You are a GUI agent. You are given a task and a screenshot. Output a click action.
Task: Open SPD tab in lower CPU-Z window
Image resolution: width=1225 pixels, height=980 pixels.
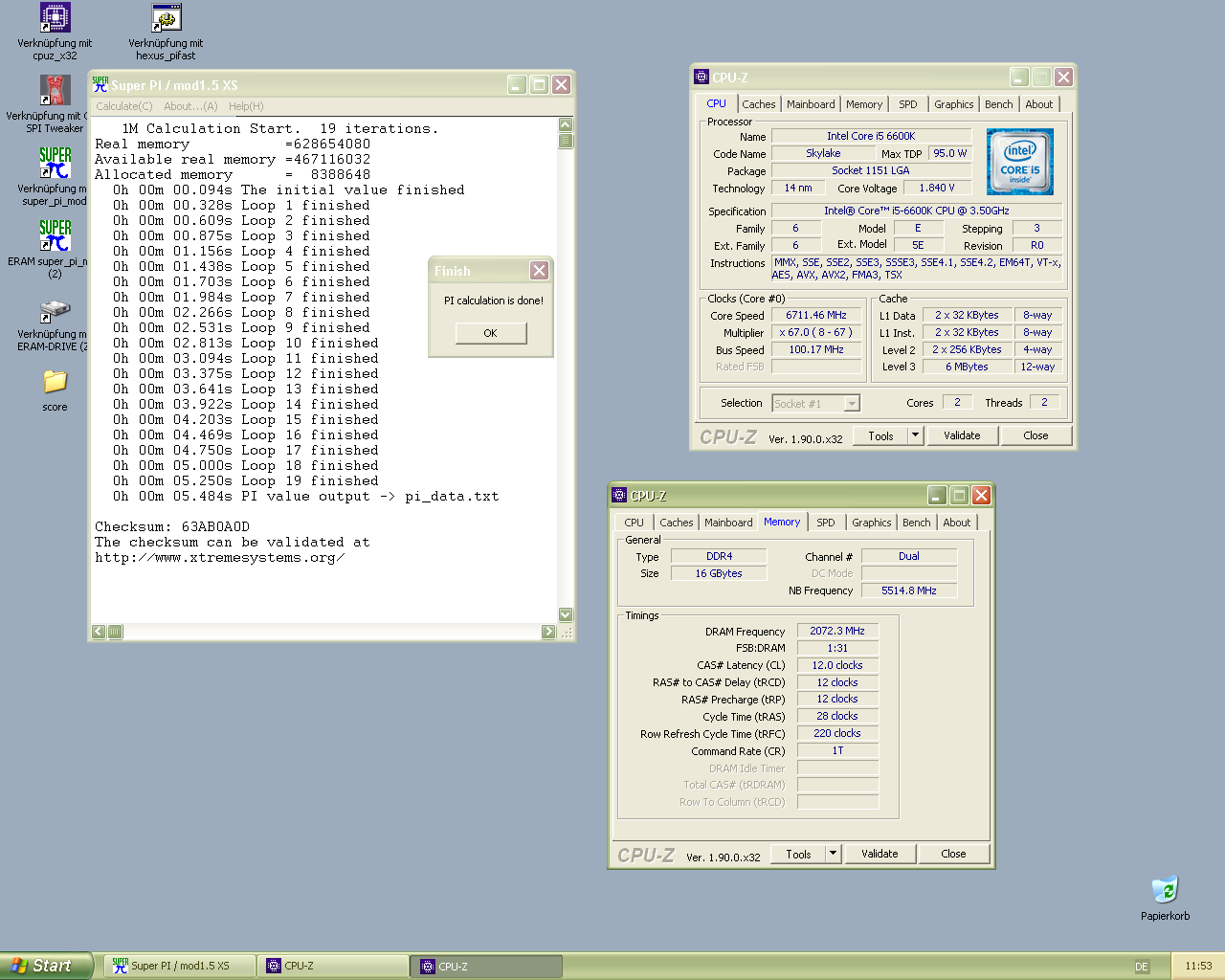(x=826, y=523)
